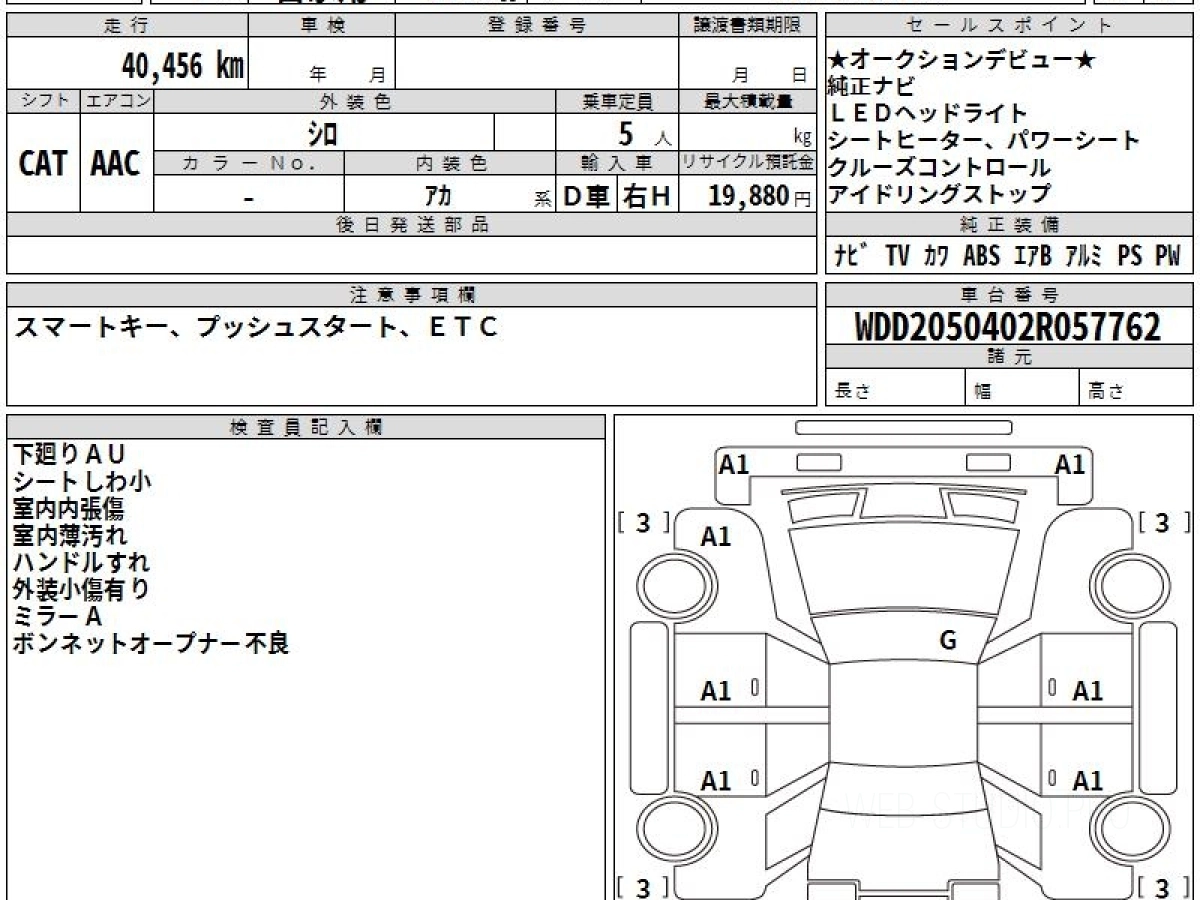Select the セールスポイント heading
This screenshot has height=900, width=1200.
pos(1009,26)
